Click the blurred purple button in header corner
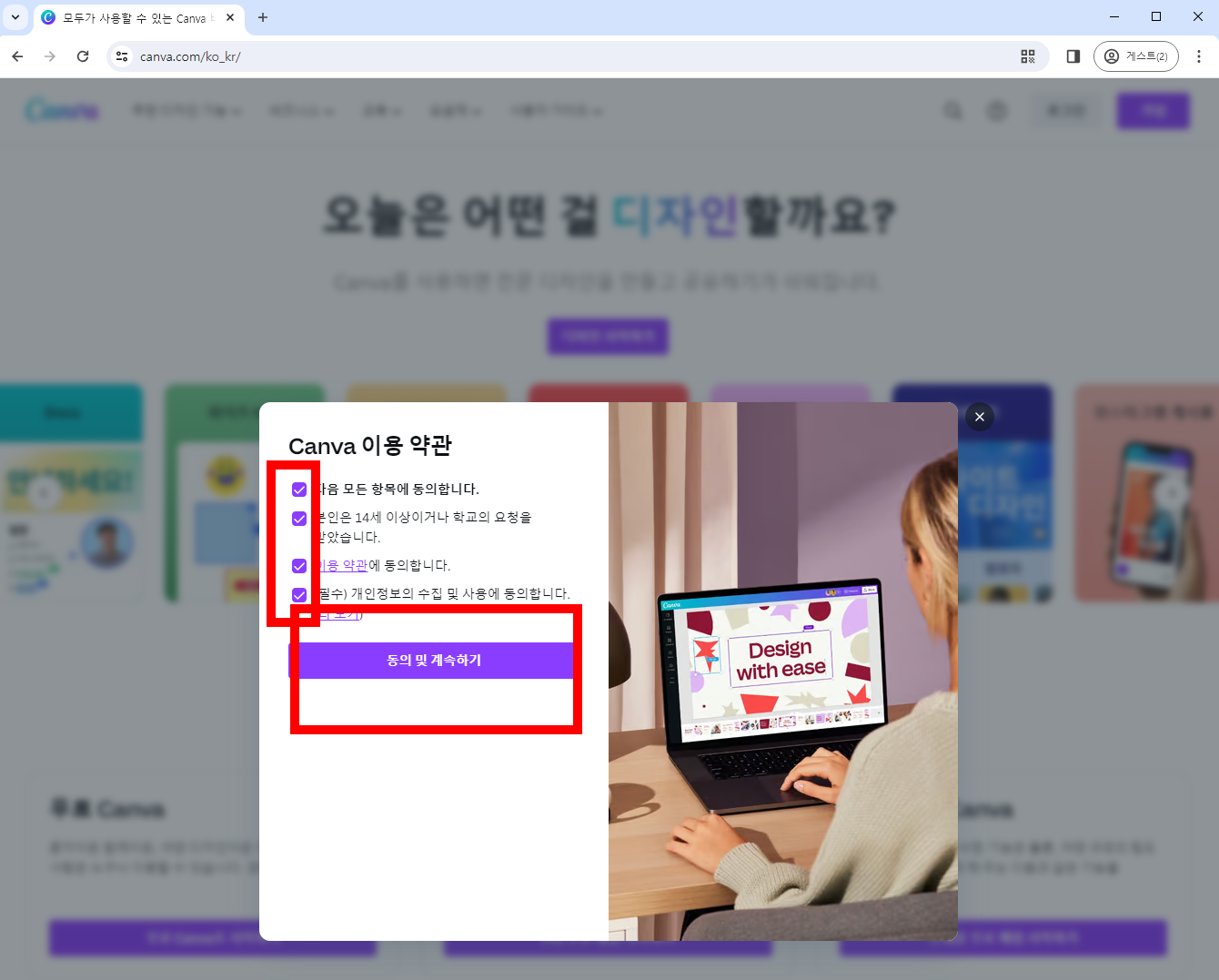1219x980 pixels. pos(1154,111)
